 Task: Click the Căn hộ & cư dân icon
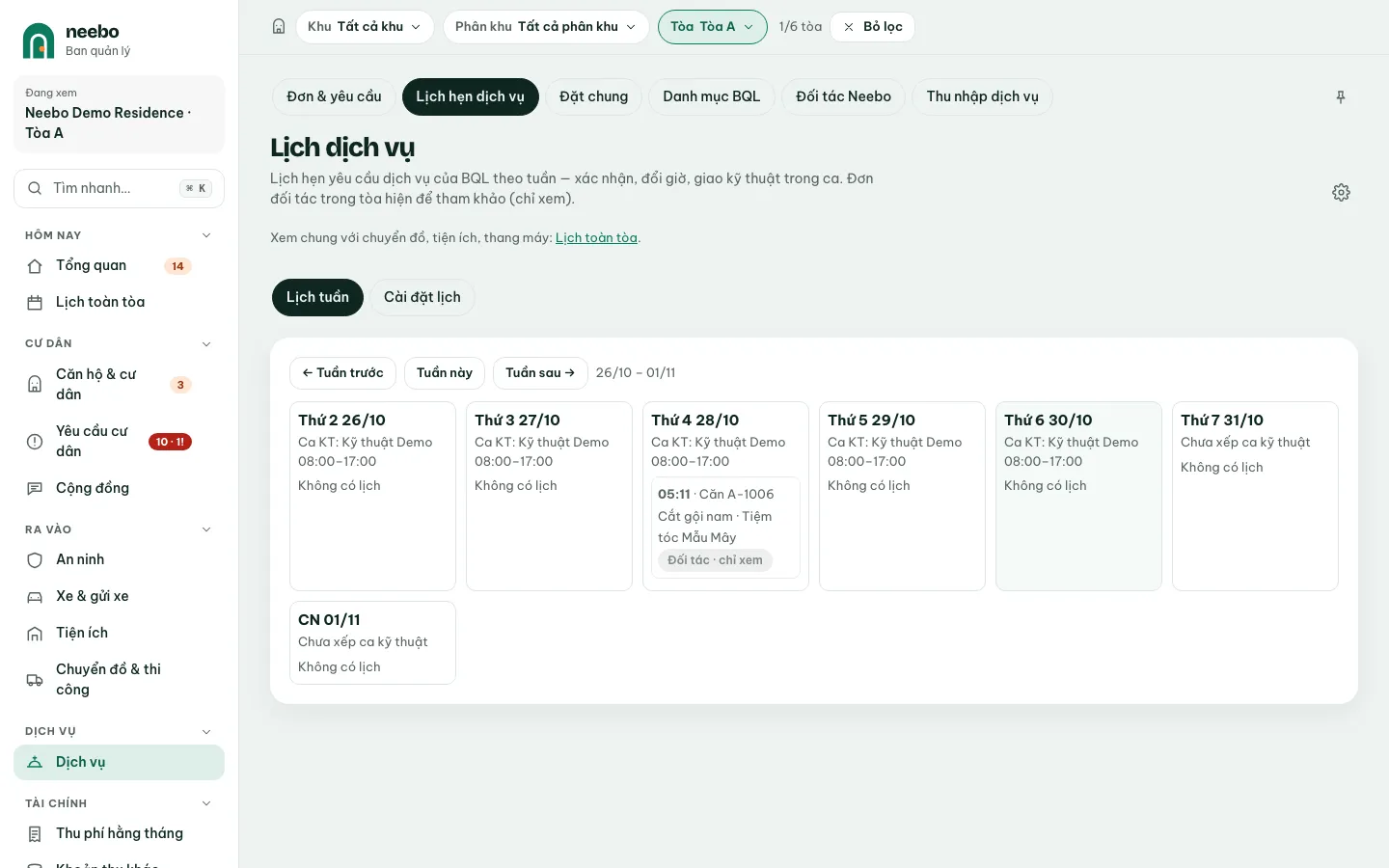35,385
